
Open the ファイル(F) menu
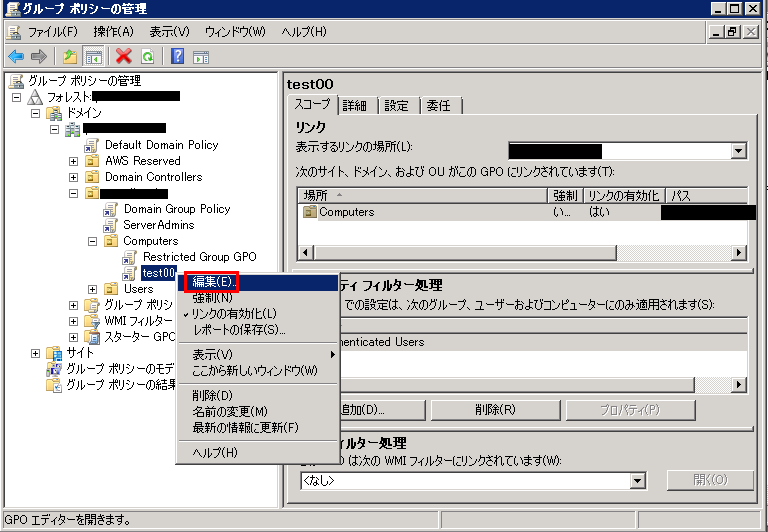click(52, 32)
